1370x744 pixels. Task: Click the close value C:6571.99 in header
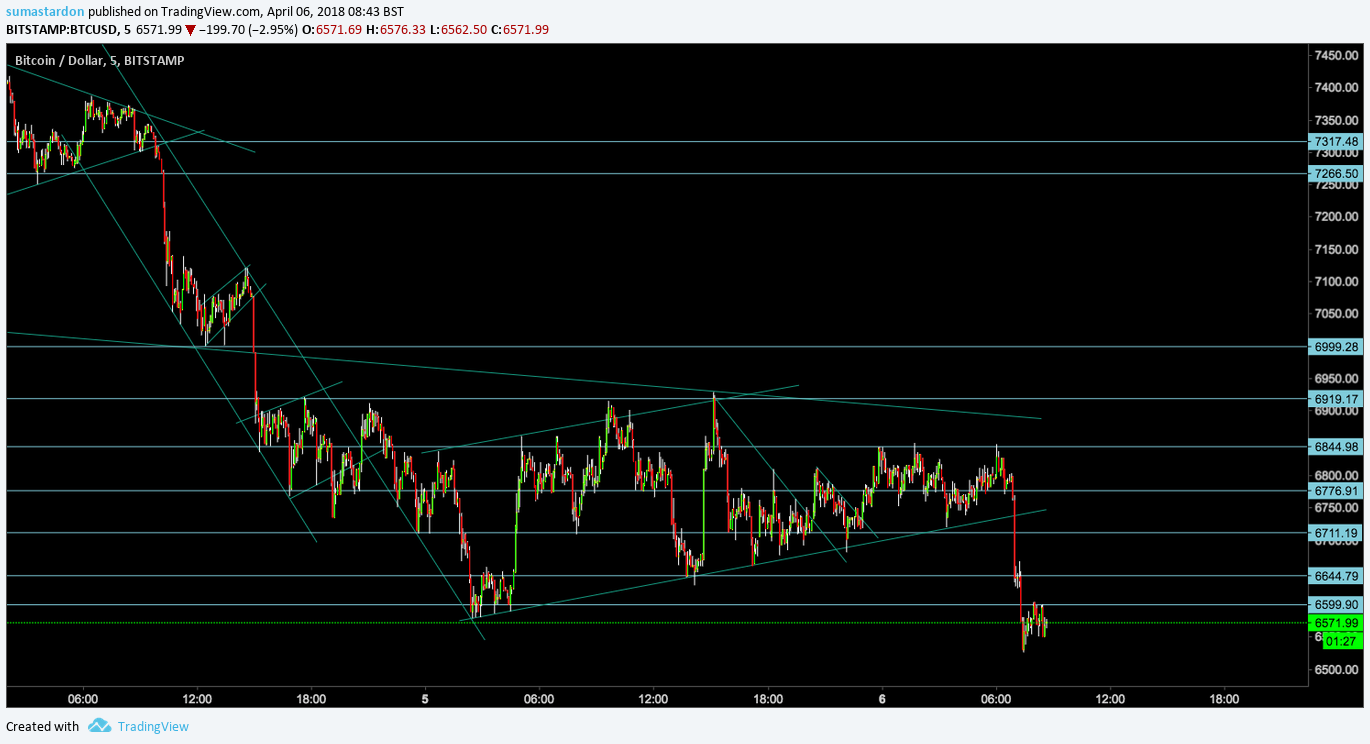[x=520, y=30]
